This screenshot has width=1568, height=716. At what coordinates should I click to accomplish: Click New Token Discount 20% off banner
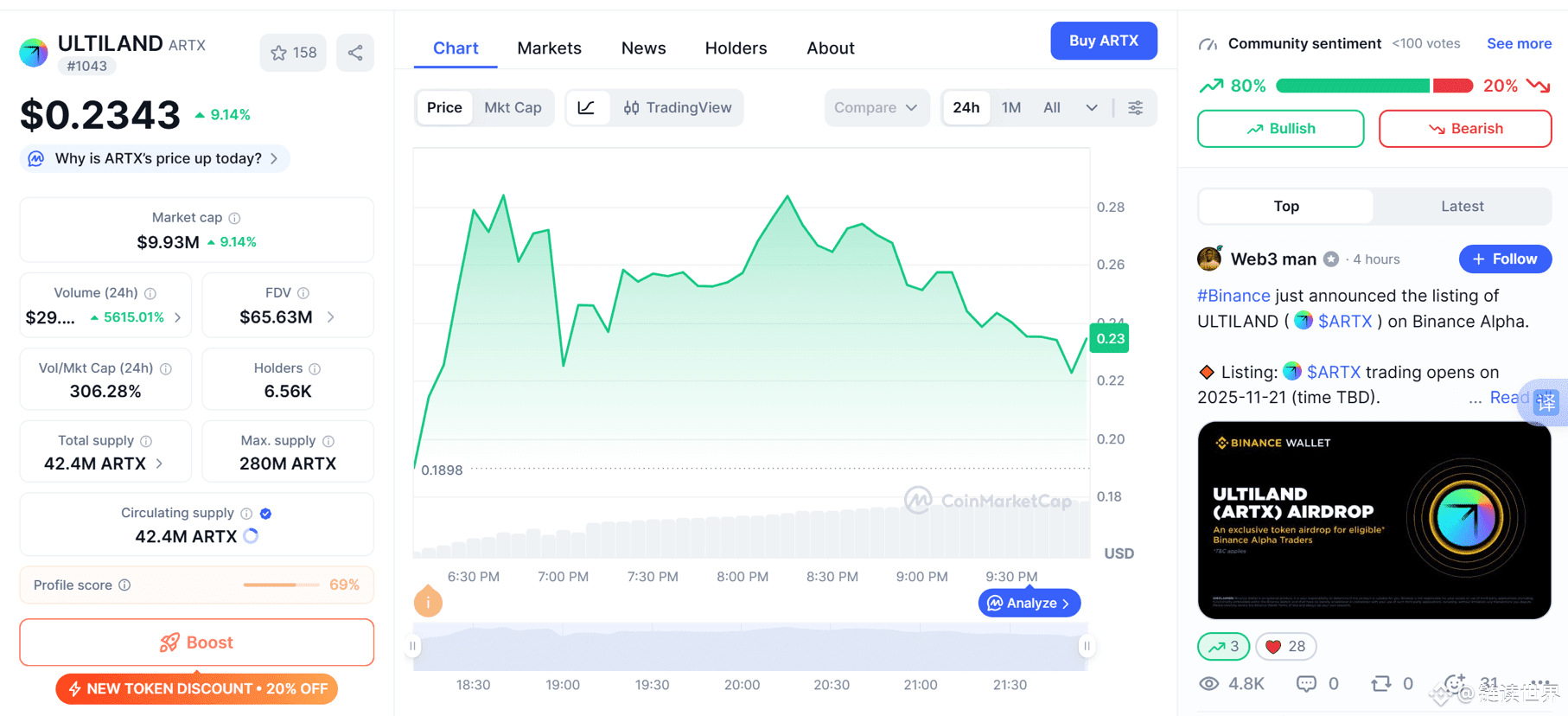pos(197,689)
